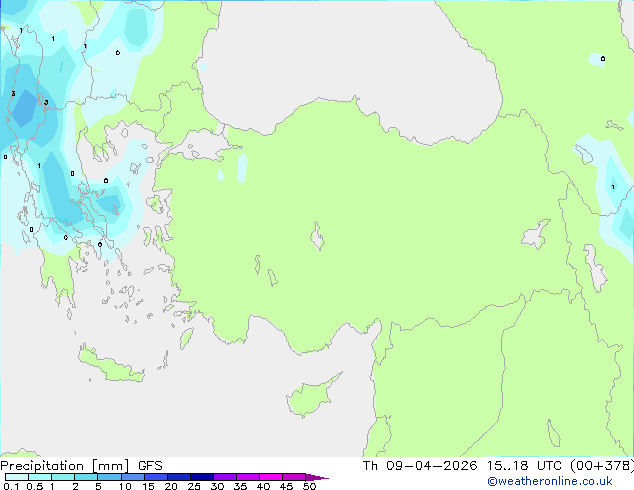
Task: Click the '35' legend label
Action: (240, 486)
